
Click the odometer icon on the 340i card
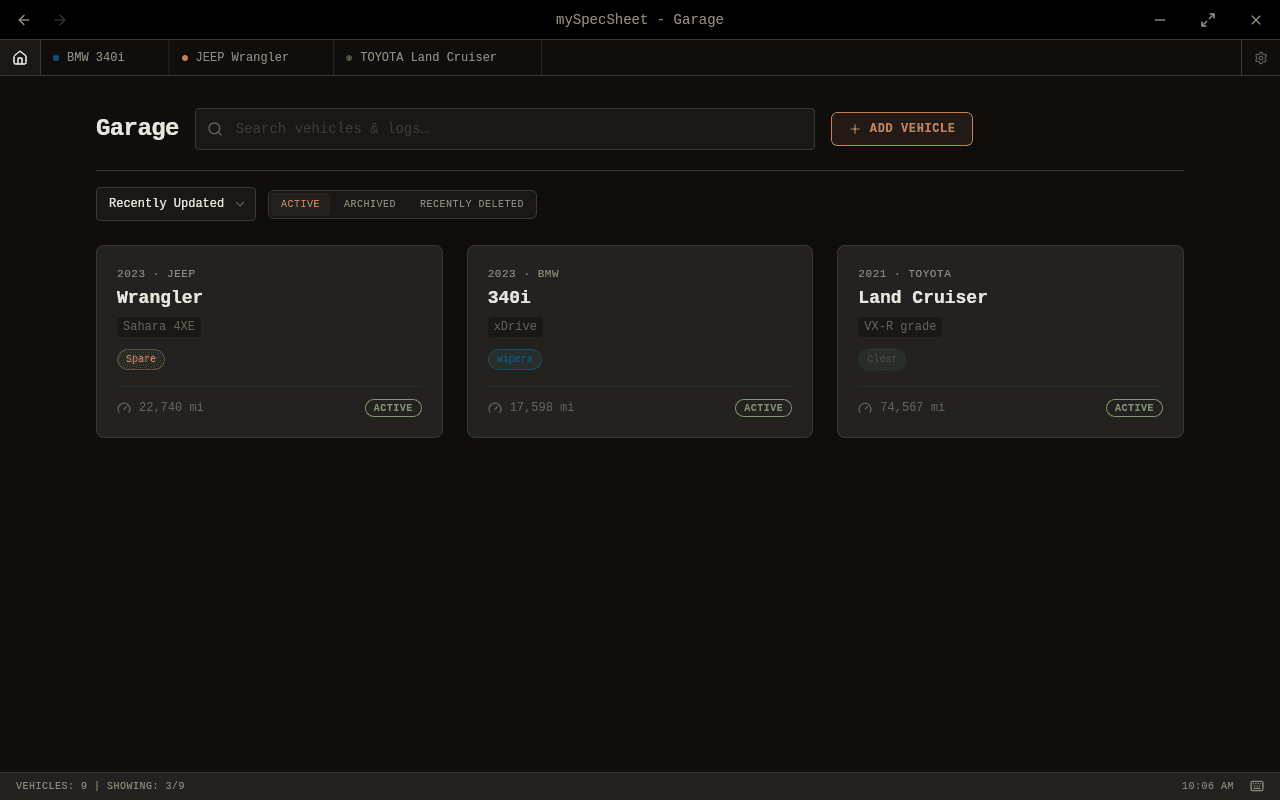[494, 407]
